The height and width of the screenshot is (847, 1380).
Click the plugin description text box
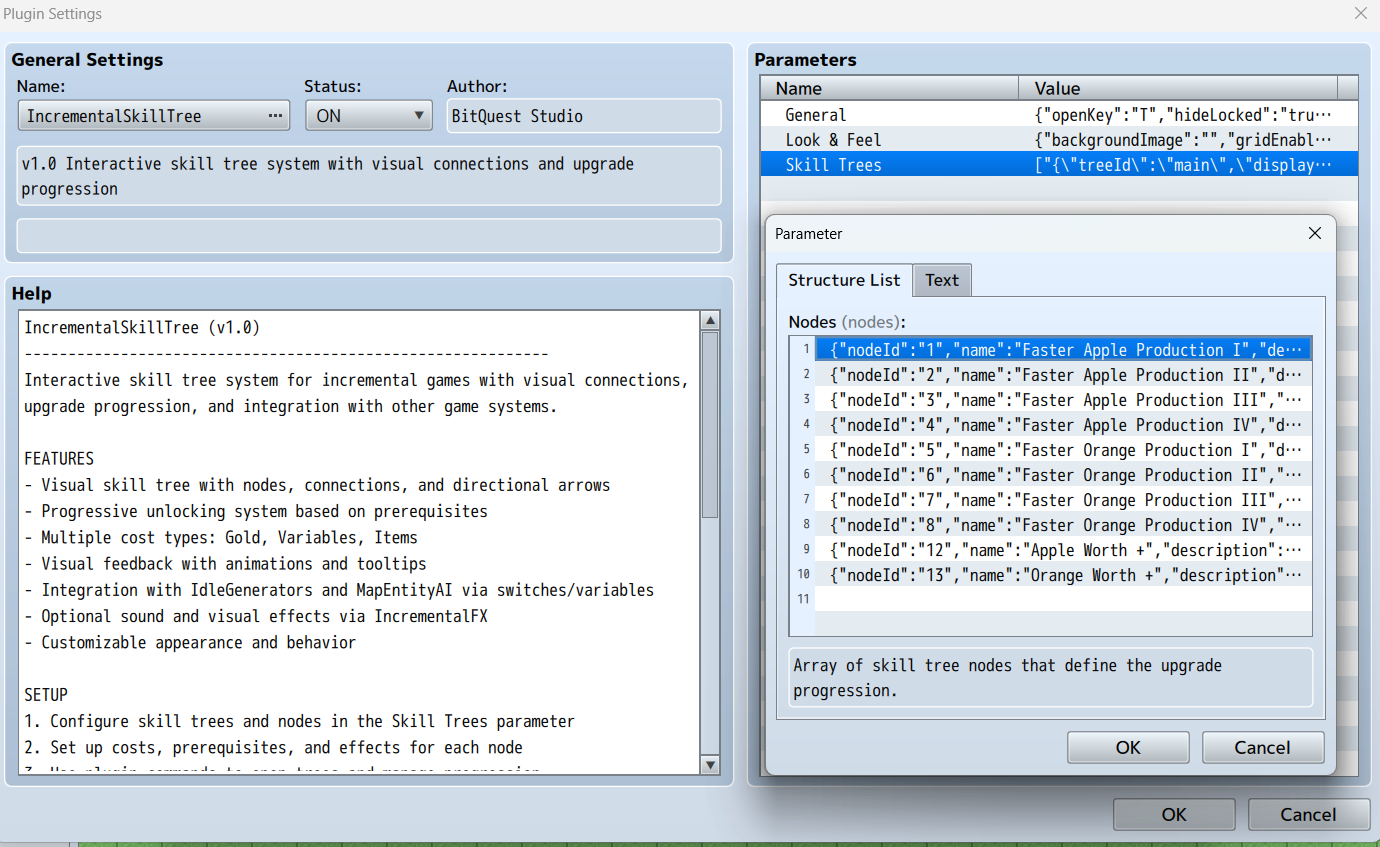[369, 176]
